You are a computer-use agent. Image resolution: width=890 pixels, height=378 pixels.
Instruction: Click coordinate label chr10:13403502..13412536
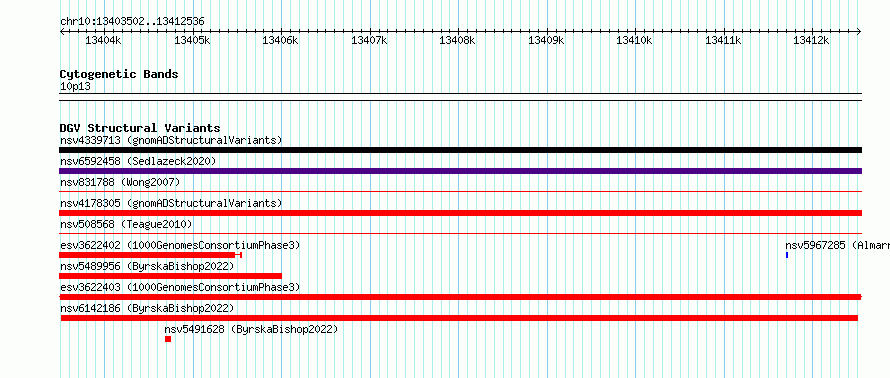coord(132,22)
